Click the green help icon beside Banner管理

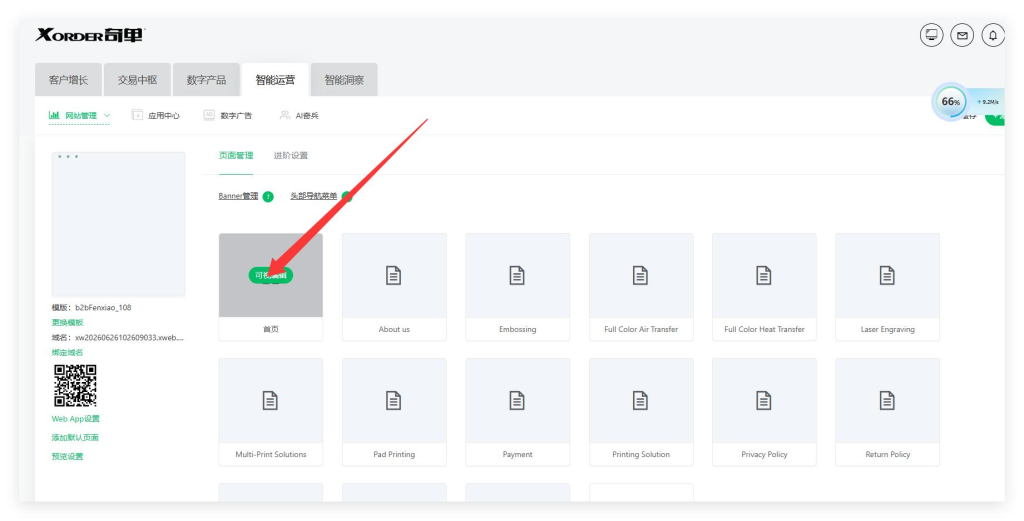(268, 197)
